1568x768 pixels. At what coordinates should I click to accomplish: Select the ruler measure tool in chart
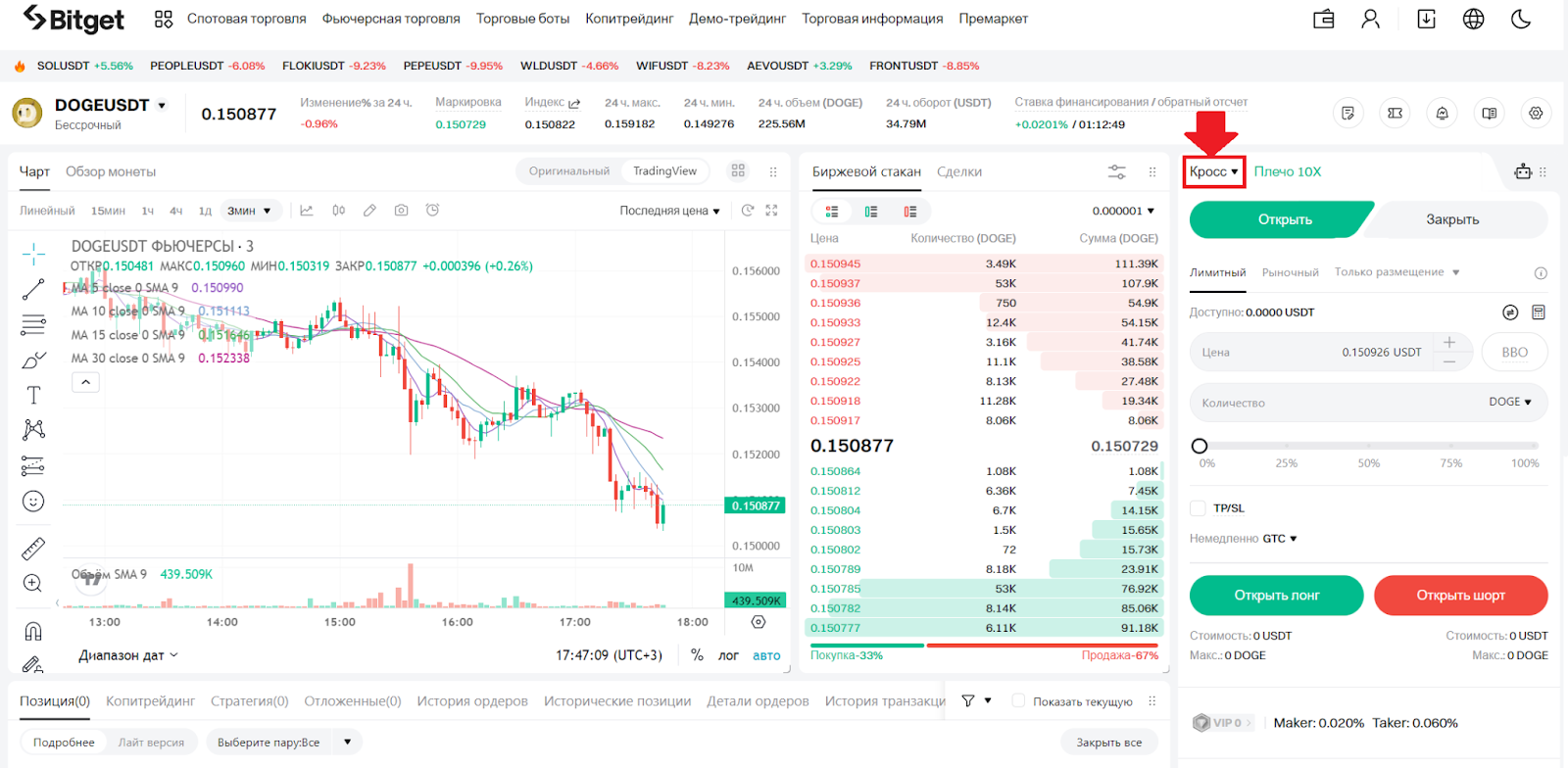[33, 548]
